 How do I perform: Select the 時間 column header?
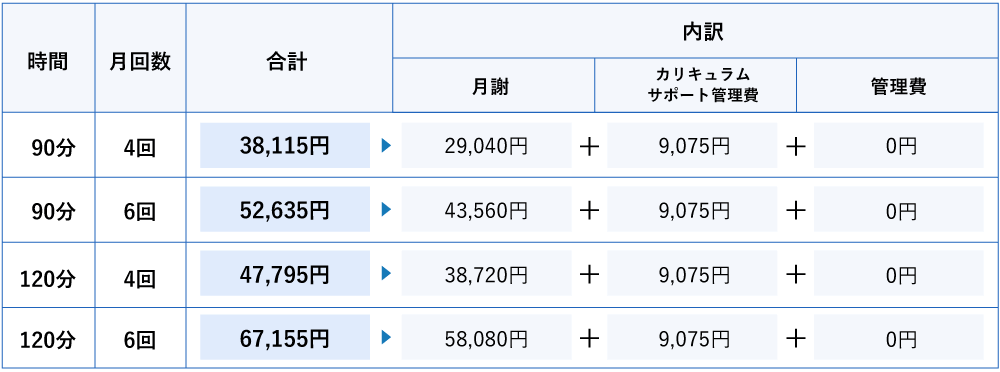coord(48,58)
